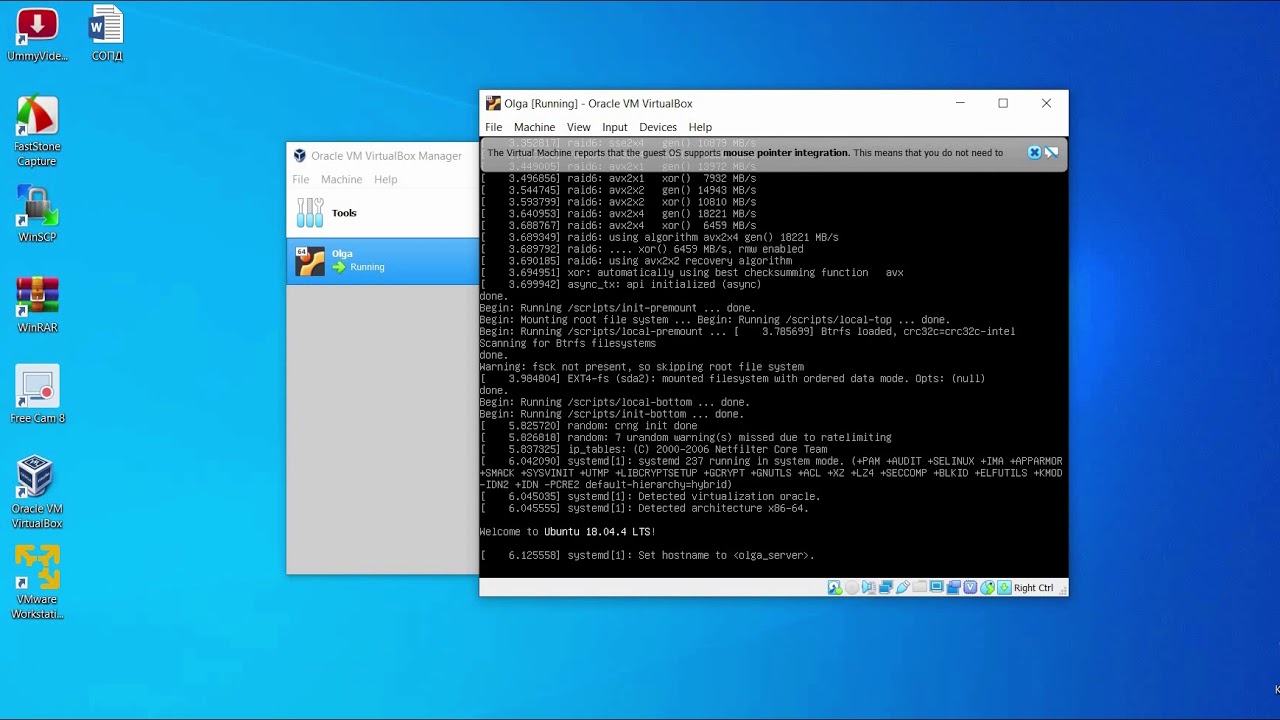The height and width of the screenshot is (720, 1280).
Task: Open UmmyVideo desktop shortcut
Action: tap(37, 35)
